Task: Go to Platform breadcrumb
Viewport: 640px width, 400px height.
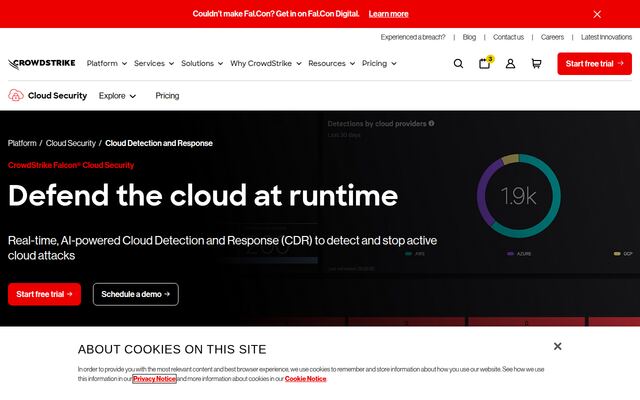Action: coord(22,143)
